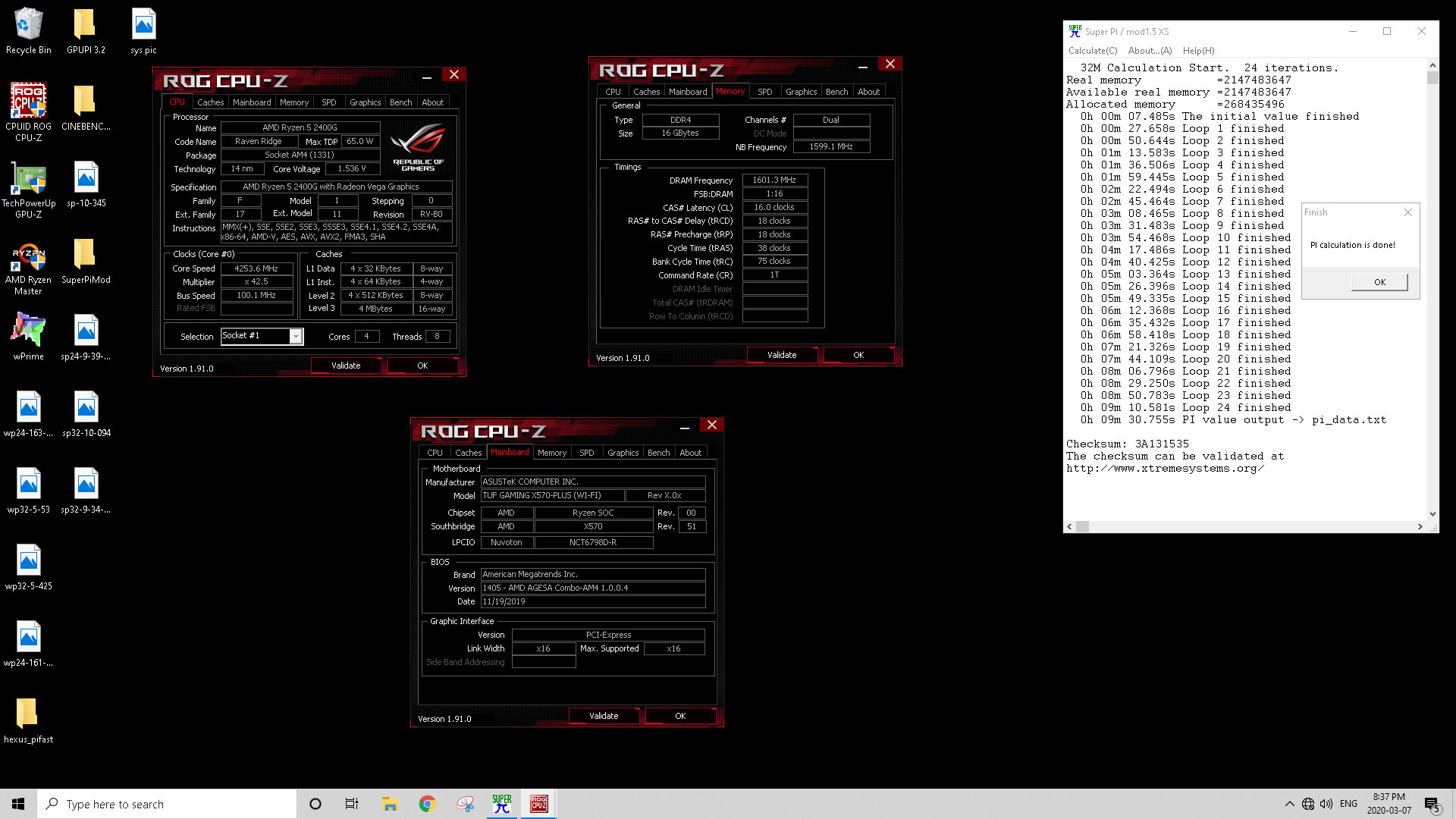Open About tab in Memory window

[868, 91]
